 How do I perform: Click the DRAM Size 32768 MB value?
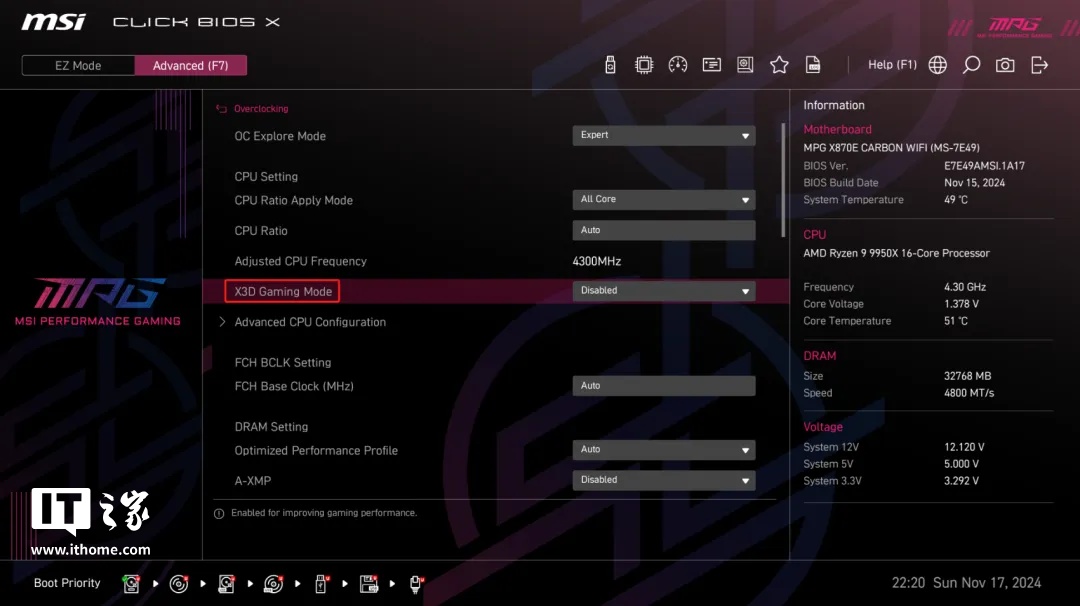tap(967, 376)
